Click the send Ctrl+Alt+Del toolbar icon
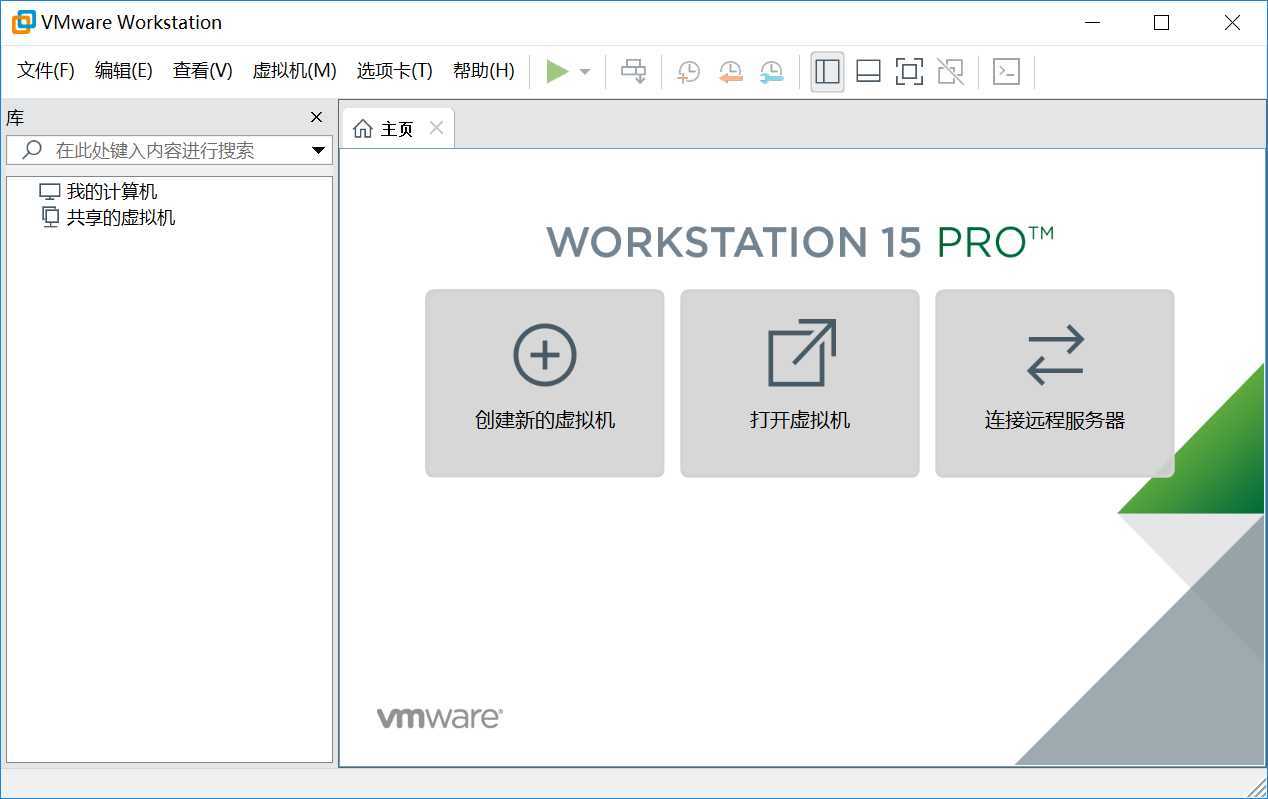 click(x=634, y=71)
